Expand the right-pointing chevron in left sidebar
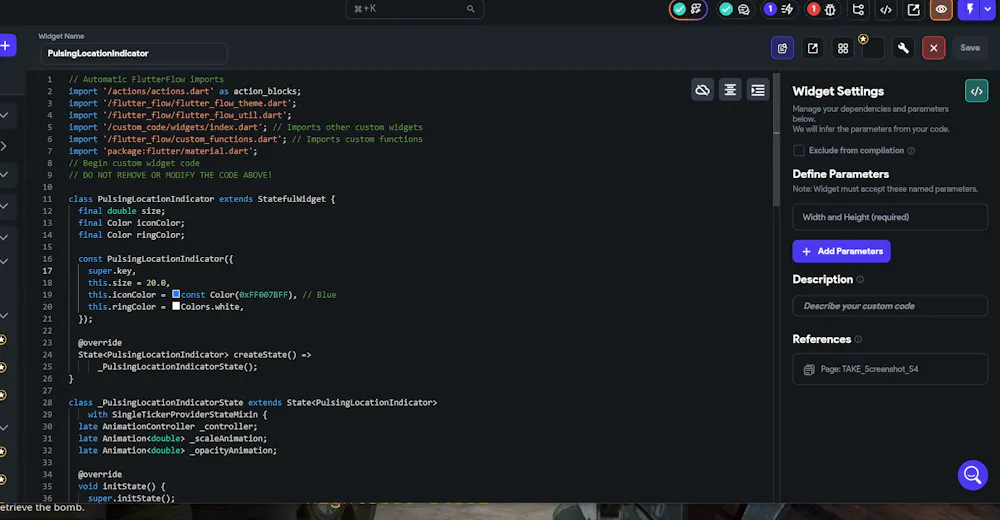Image resolution: width=1000 pixels, height=520 pixels. [x=4, y=146]
